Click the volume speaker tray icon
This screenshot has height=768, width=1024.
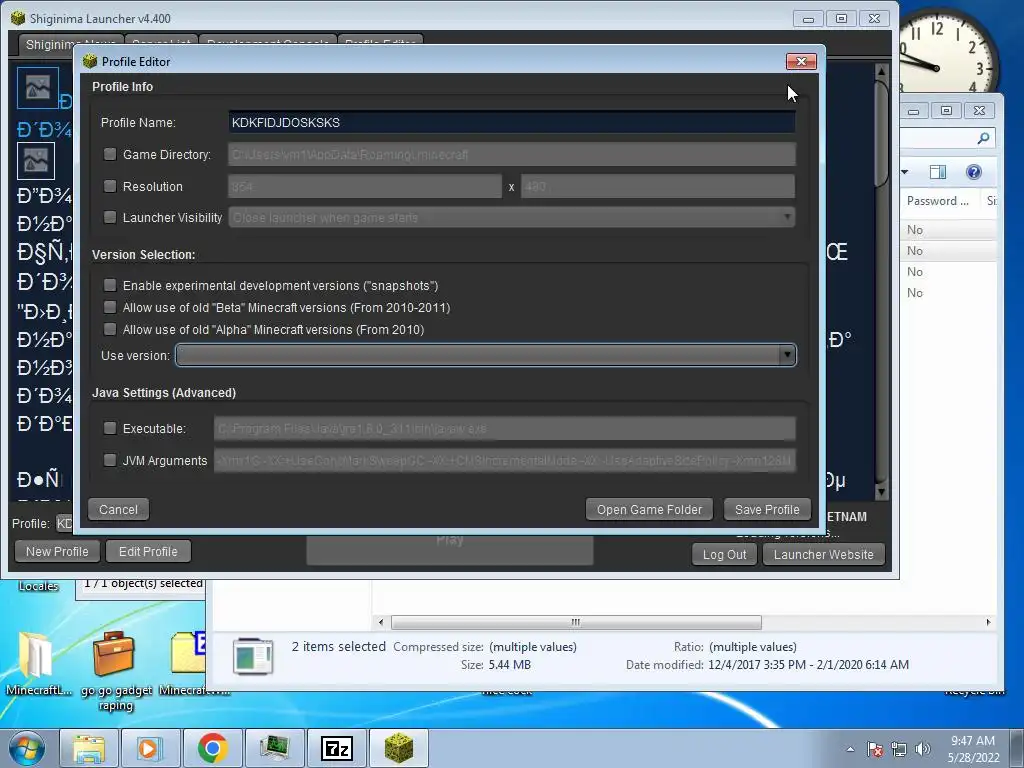pos(922,749)
